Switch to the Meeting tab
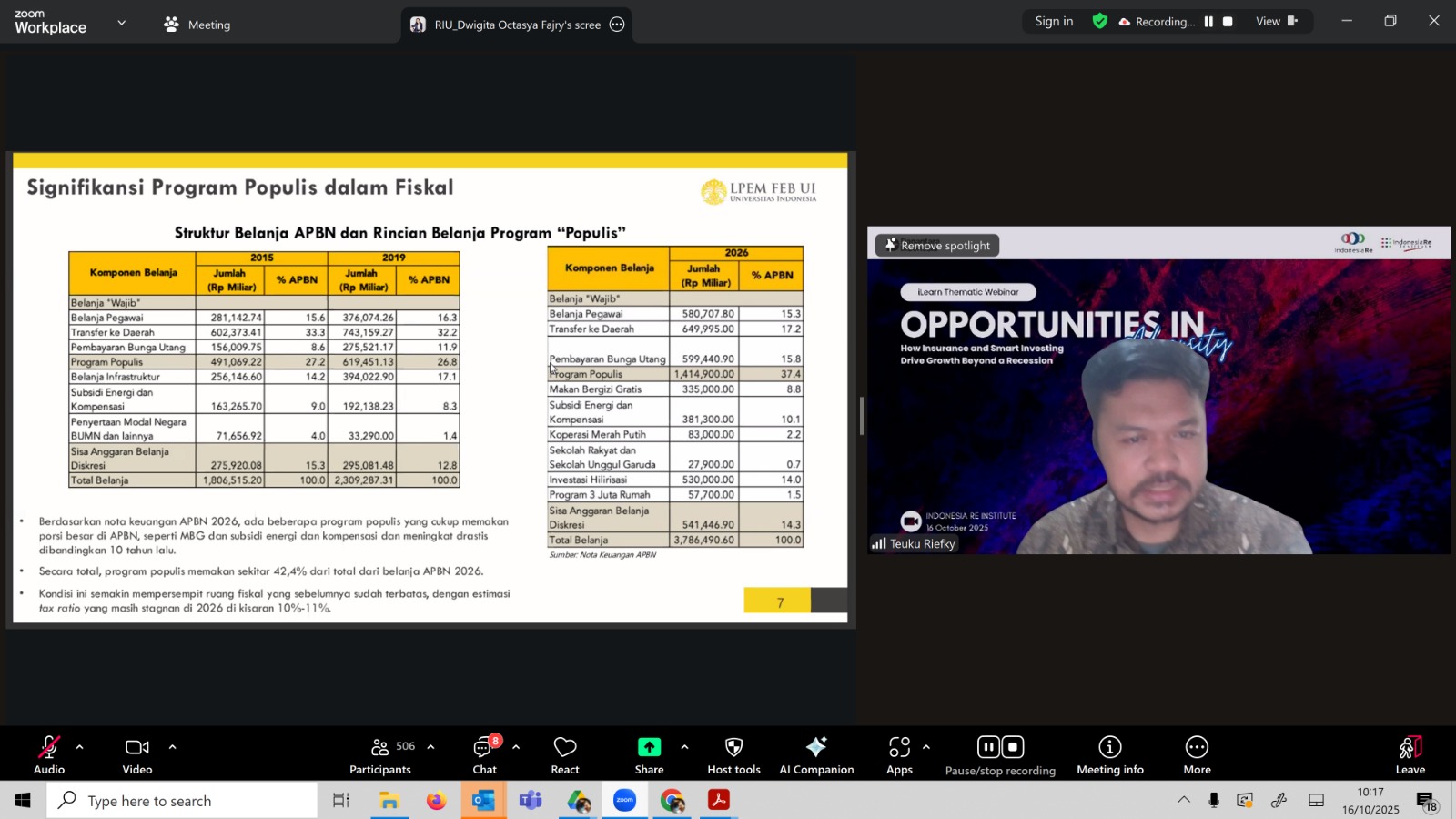The width and height of the screenshot is (1456, 819). [197, 25]
